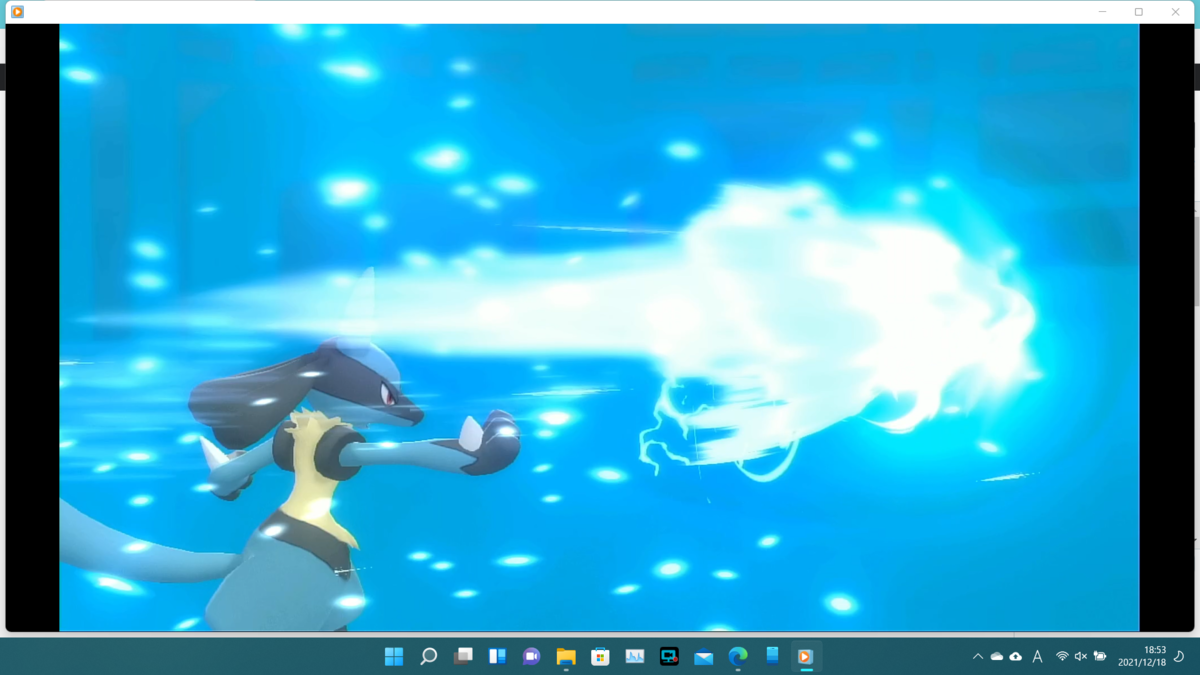Open Task View on the taskbar

point(463,656)
